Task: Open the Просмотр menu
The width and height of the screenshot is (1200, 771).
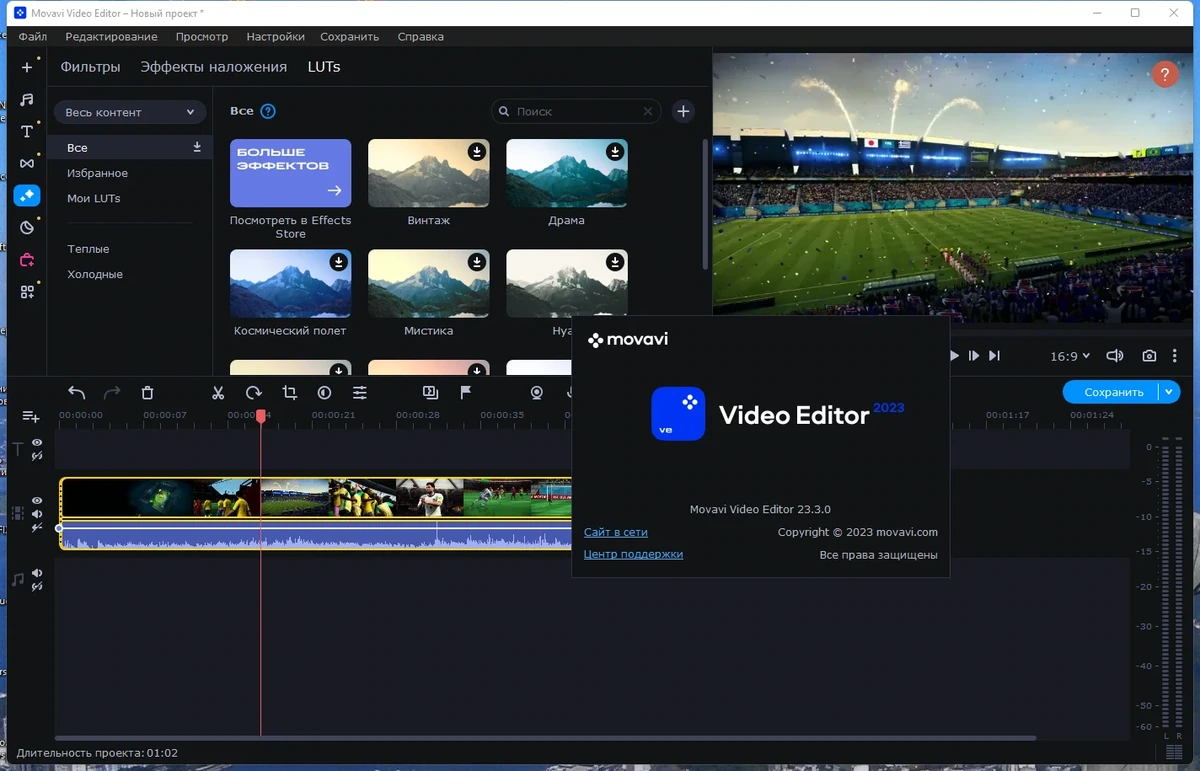Action: point(202,36)
